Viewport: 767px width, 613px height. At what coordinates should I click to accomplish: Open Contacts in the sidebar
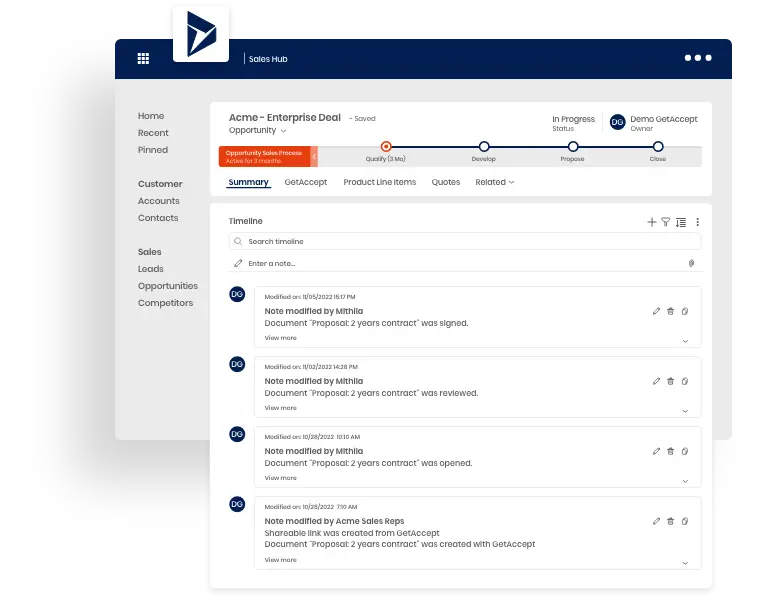pyautogui.click(x=158, y=218)
